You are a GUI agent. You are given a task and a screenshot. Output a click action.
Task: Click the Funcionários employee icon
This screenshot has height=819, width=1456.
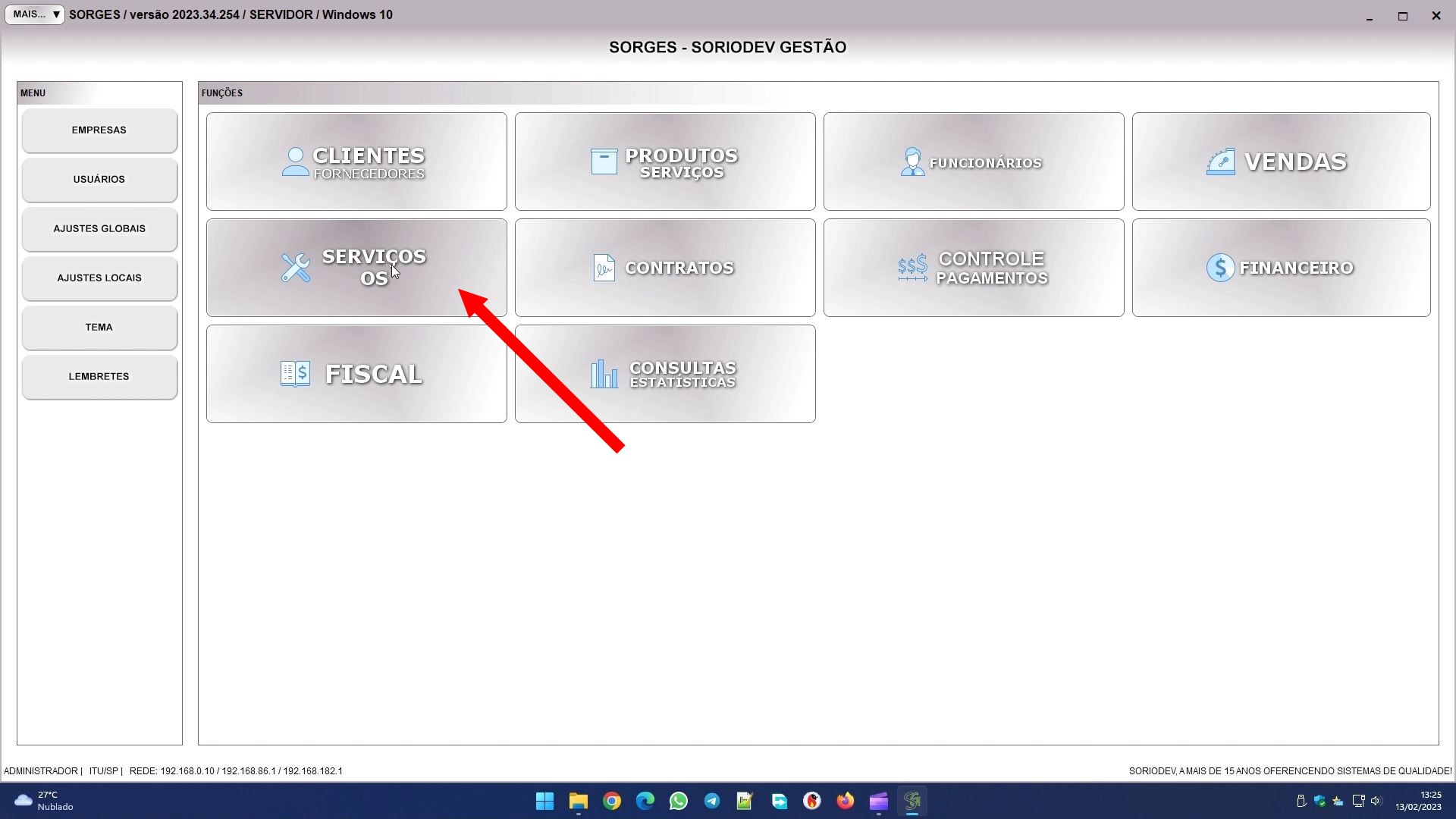(x=912, y=162)
